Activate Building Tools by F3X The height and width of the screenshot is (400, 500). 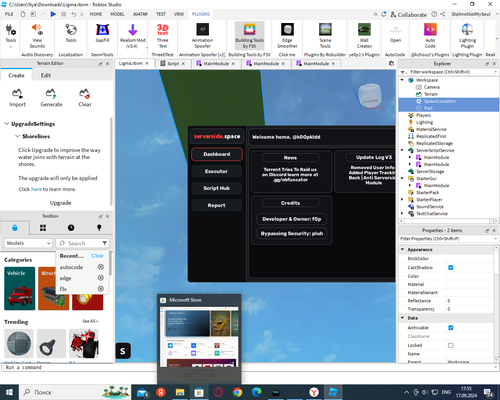click(x=250, y=36)
